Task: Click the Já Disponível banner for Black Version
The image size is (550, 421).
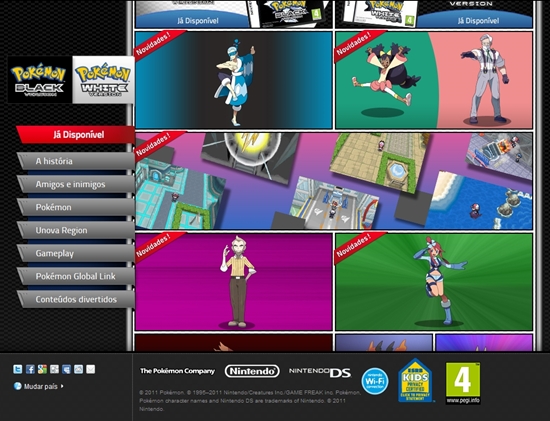Action: pos(196,20)
